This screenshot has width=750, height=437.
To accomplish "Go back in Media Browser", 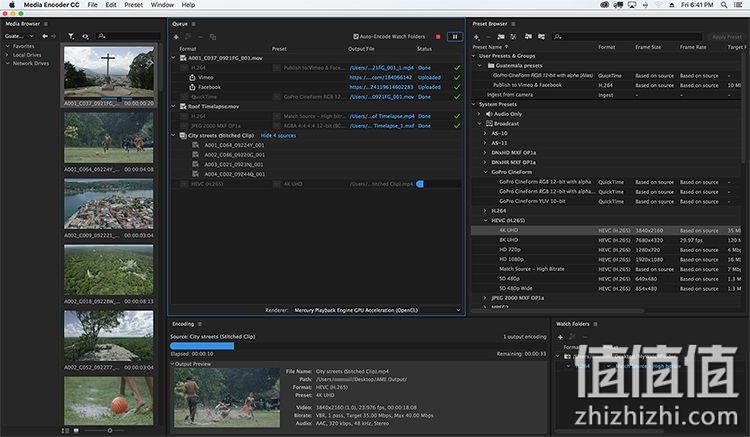I will click(x=44, y=36).
